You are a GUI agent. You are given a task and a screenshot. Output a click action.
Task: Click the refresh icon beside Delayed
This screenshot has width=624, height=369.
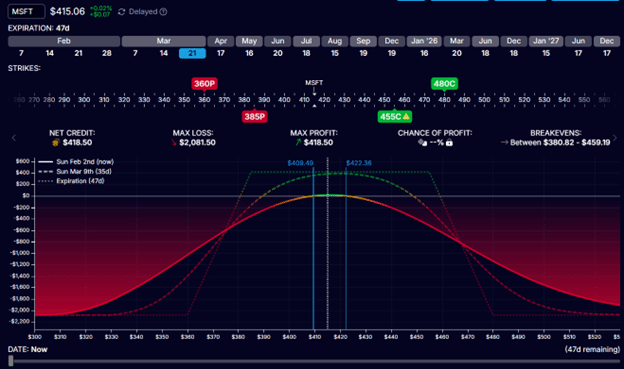[x=122, y=12]
